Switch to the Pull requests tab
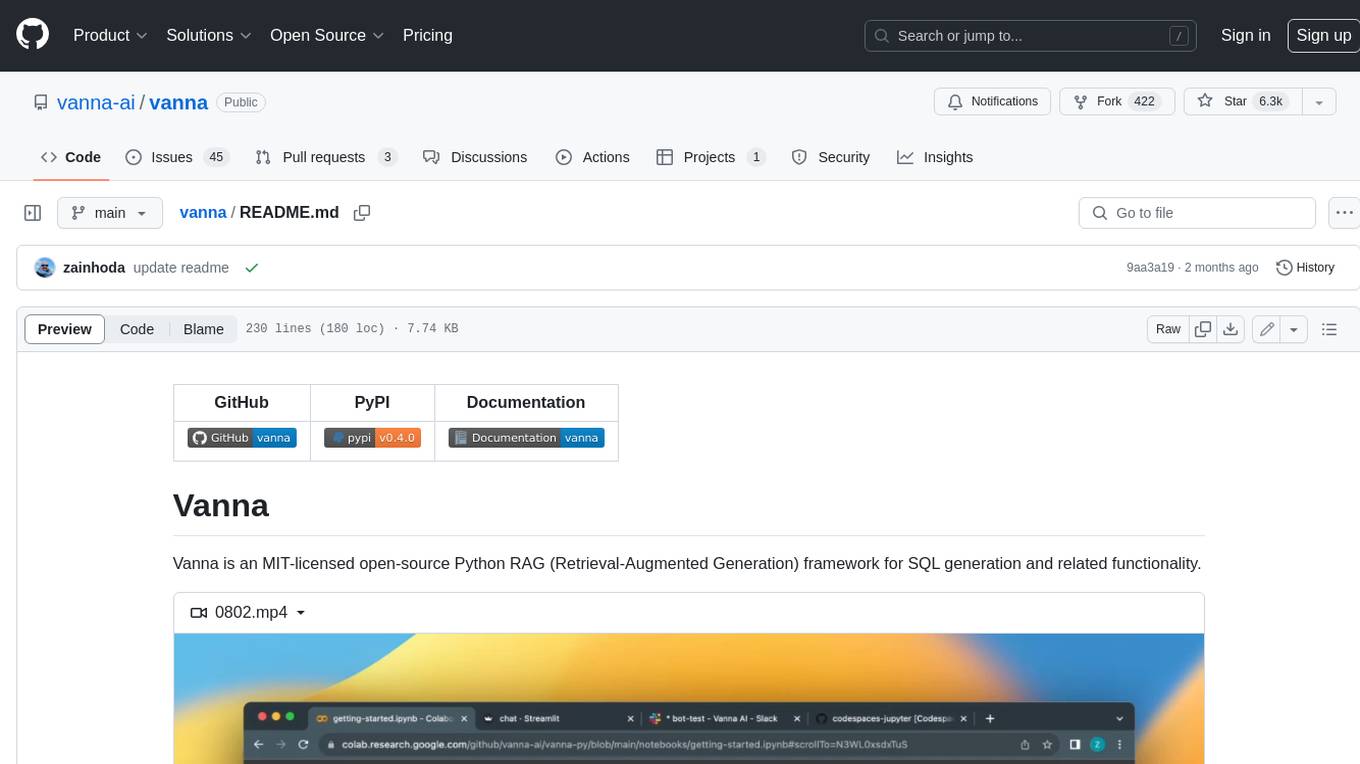The width and height of the screenshot is (1360, 764). [x=326, y=157]
